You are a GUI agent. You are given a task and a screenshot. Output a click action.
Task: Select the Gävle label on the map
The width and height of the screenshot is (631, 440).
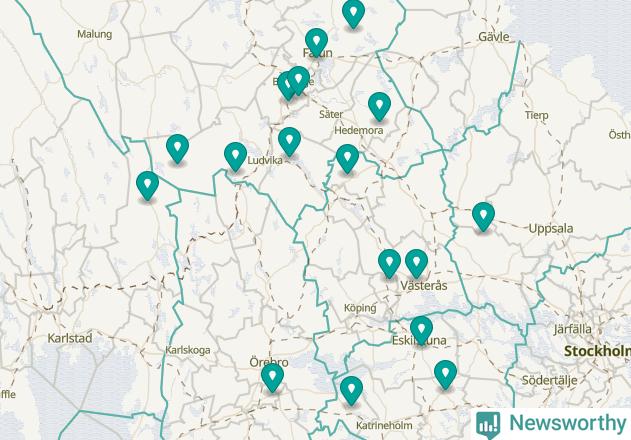494,37
